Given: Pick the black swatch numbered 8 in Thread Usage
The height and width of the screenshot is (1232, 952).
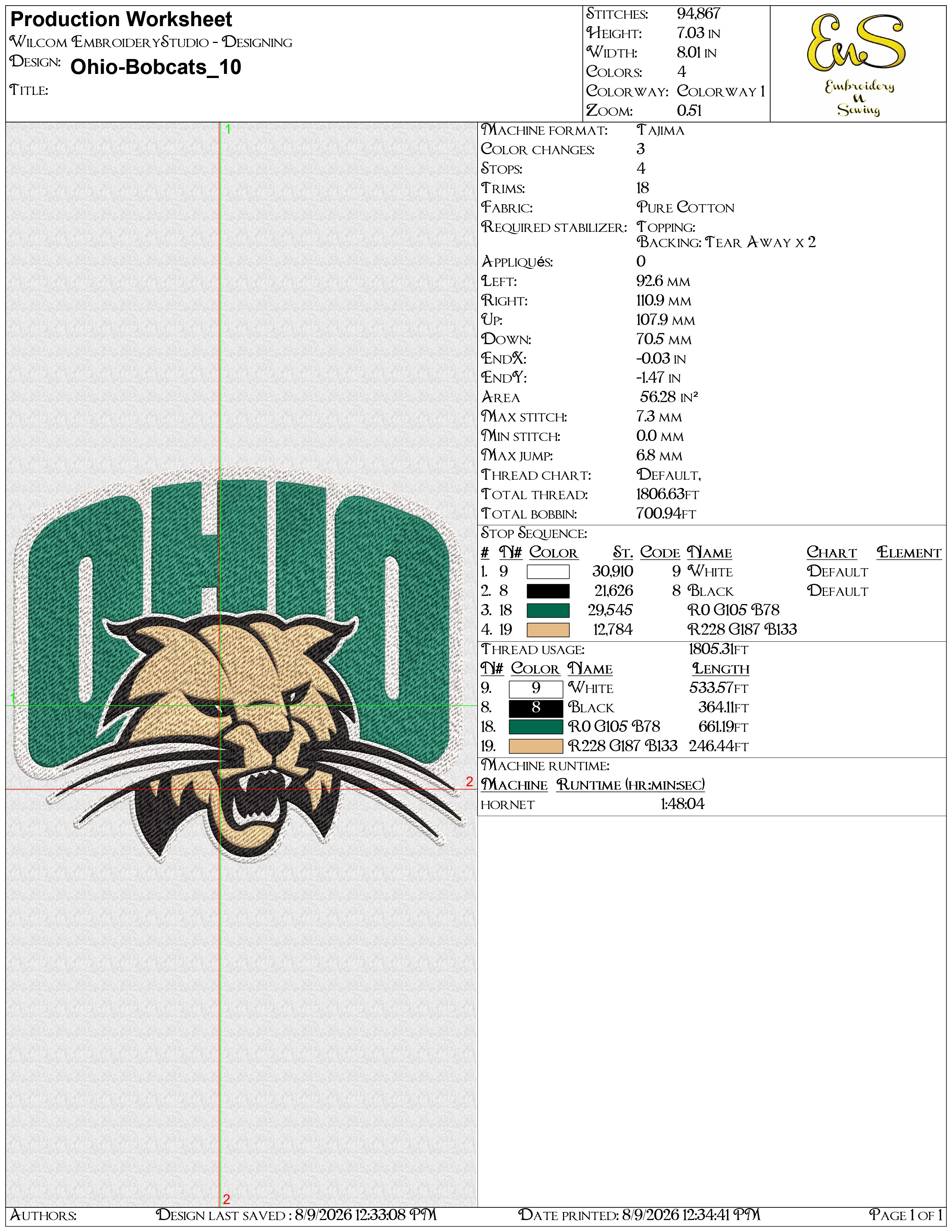Looking at the screenshot, I should pyautogui.click(x=536, y=708).
